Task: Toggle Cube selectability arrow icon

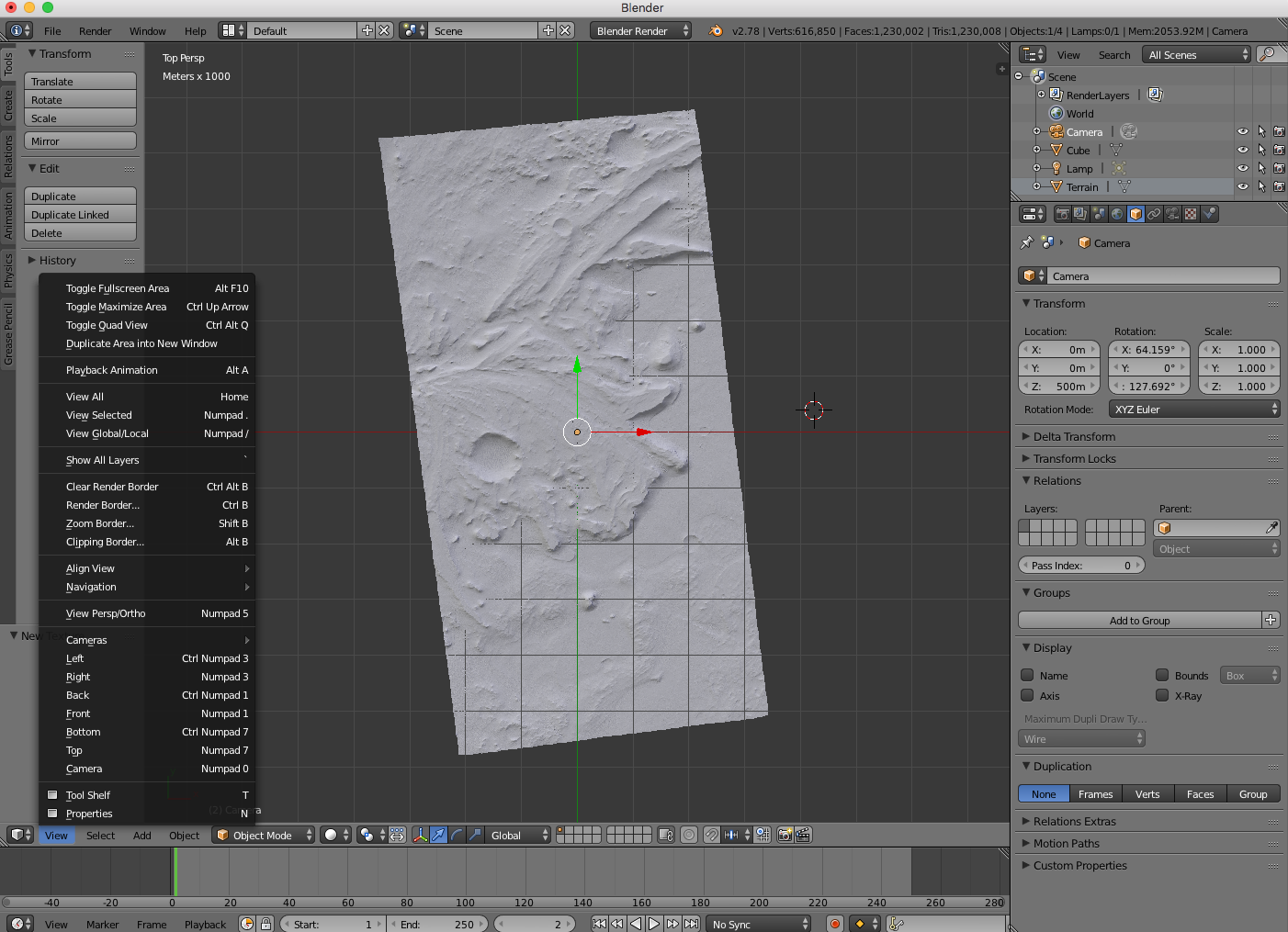Action: point(1261,150)
